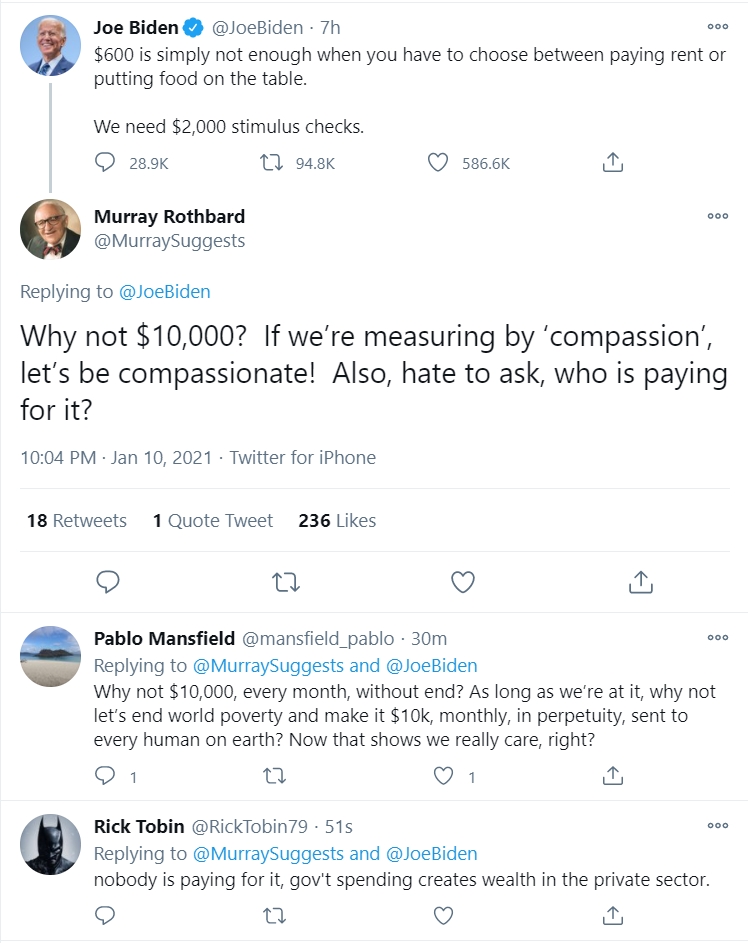Share Joe Biden's tweet
Image resolution: width=748 pixels, height=943 pixels.
(614, 163)
